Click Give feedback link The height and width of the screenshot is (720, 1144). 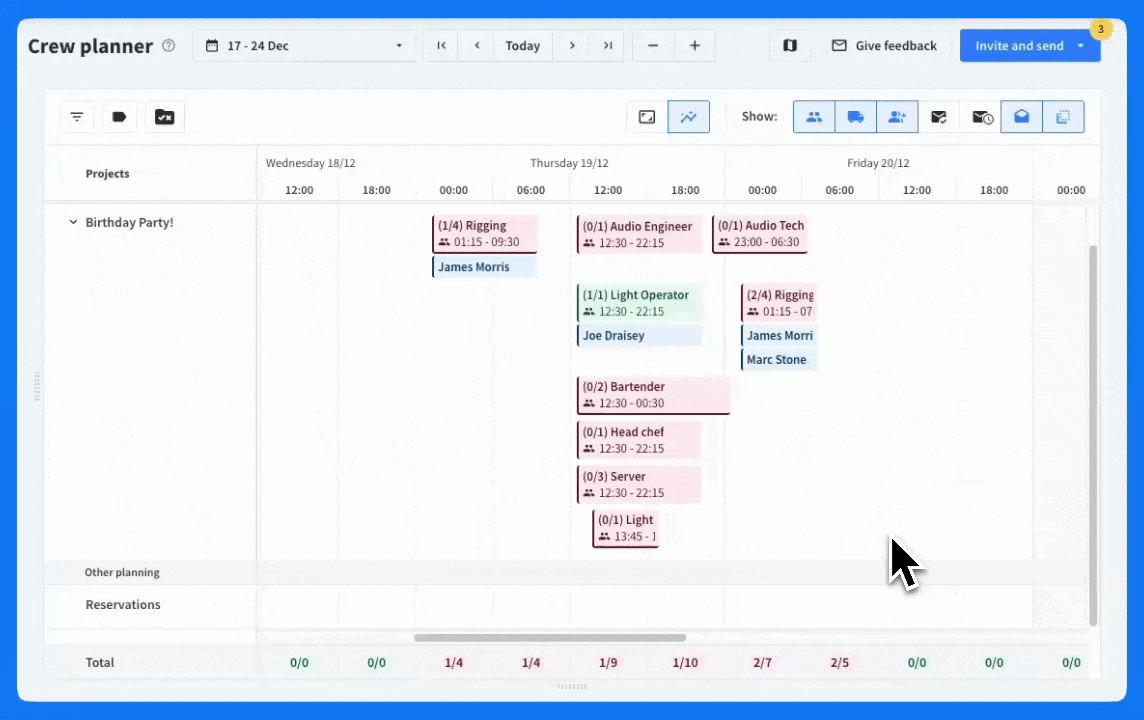coord(884,46)
